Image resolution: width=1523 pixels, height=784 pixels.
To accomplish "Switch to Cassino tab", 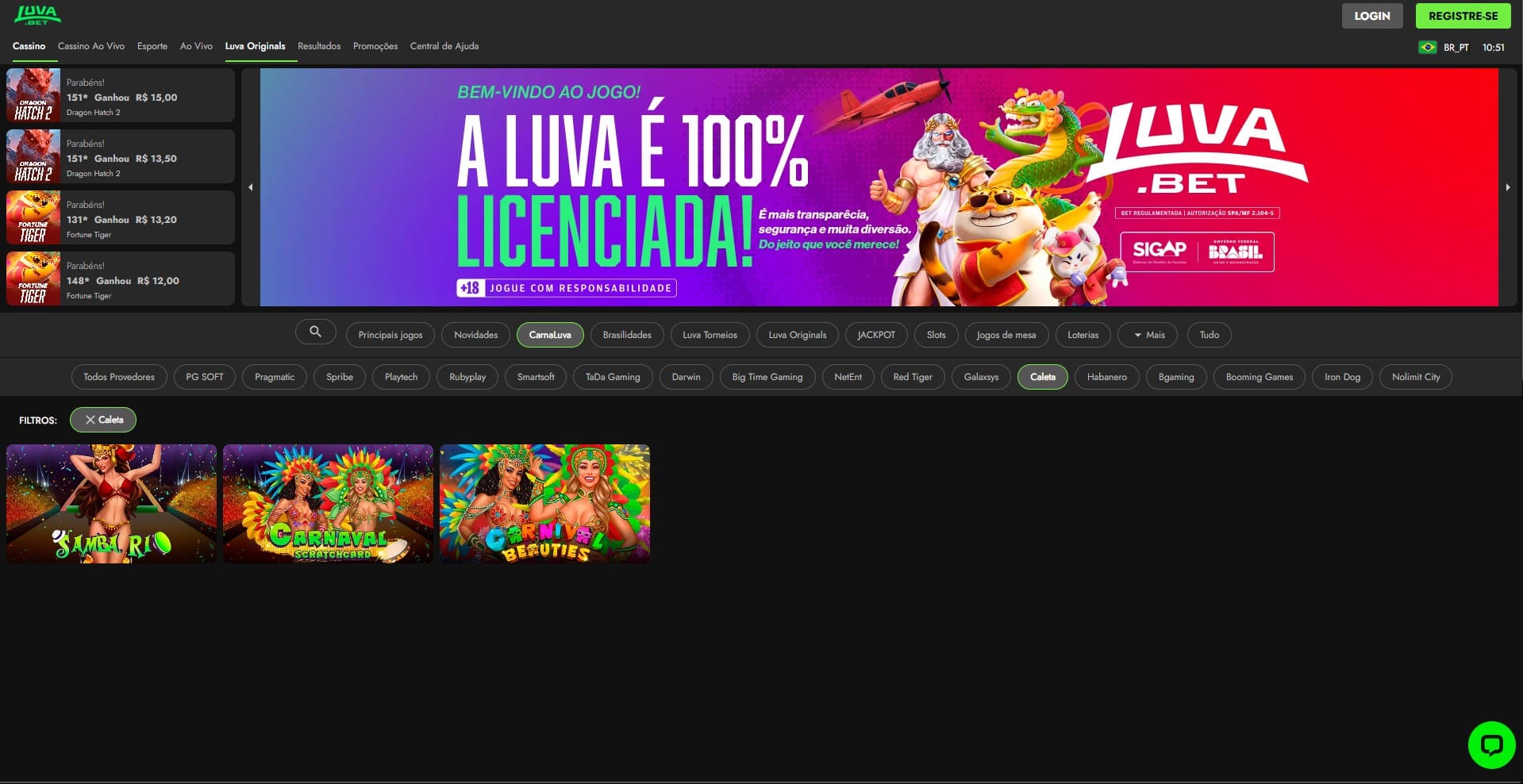I will coord(29,46).
